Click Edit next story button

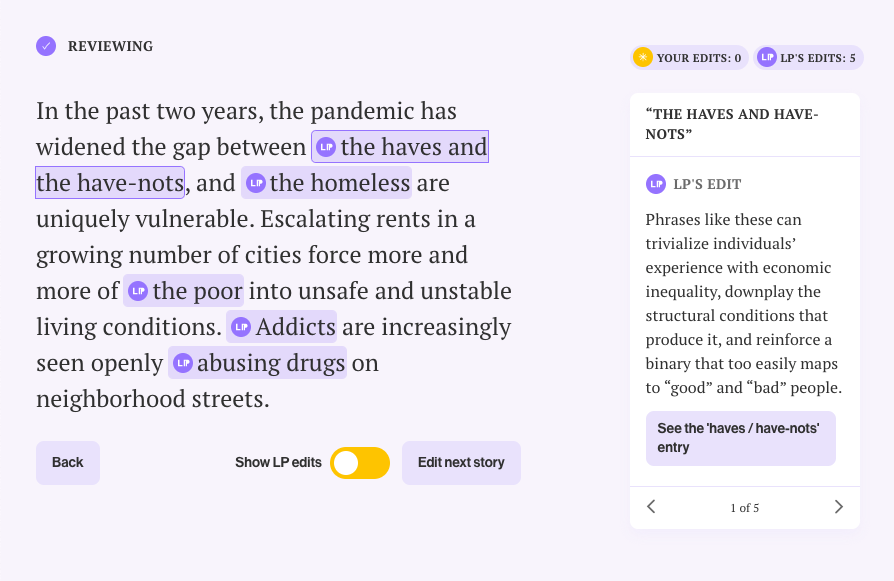[461, 463]
